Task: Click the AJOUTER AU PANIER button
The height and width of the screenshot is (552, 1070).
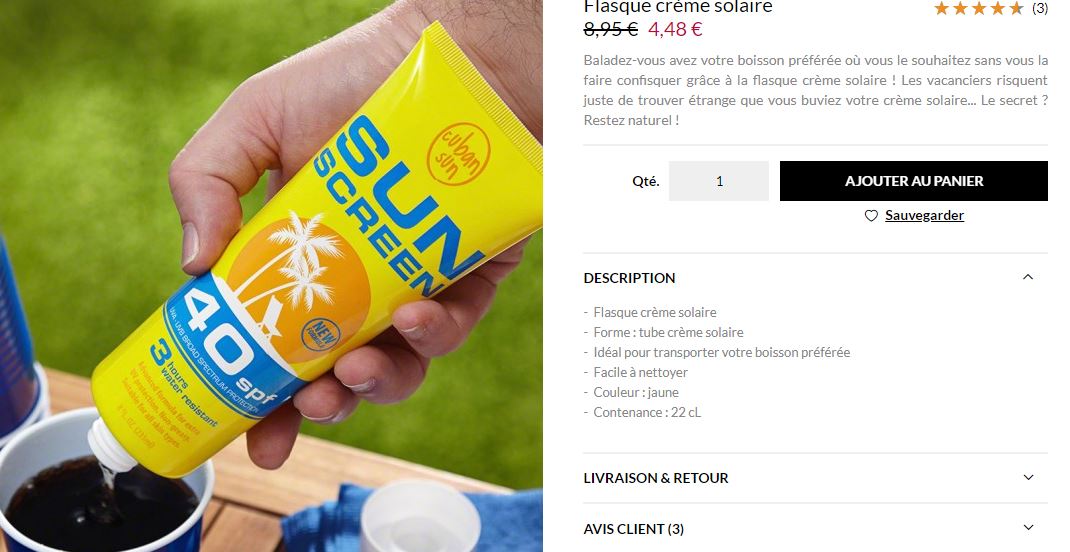Action: 914,181
